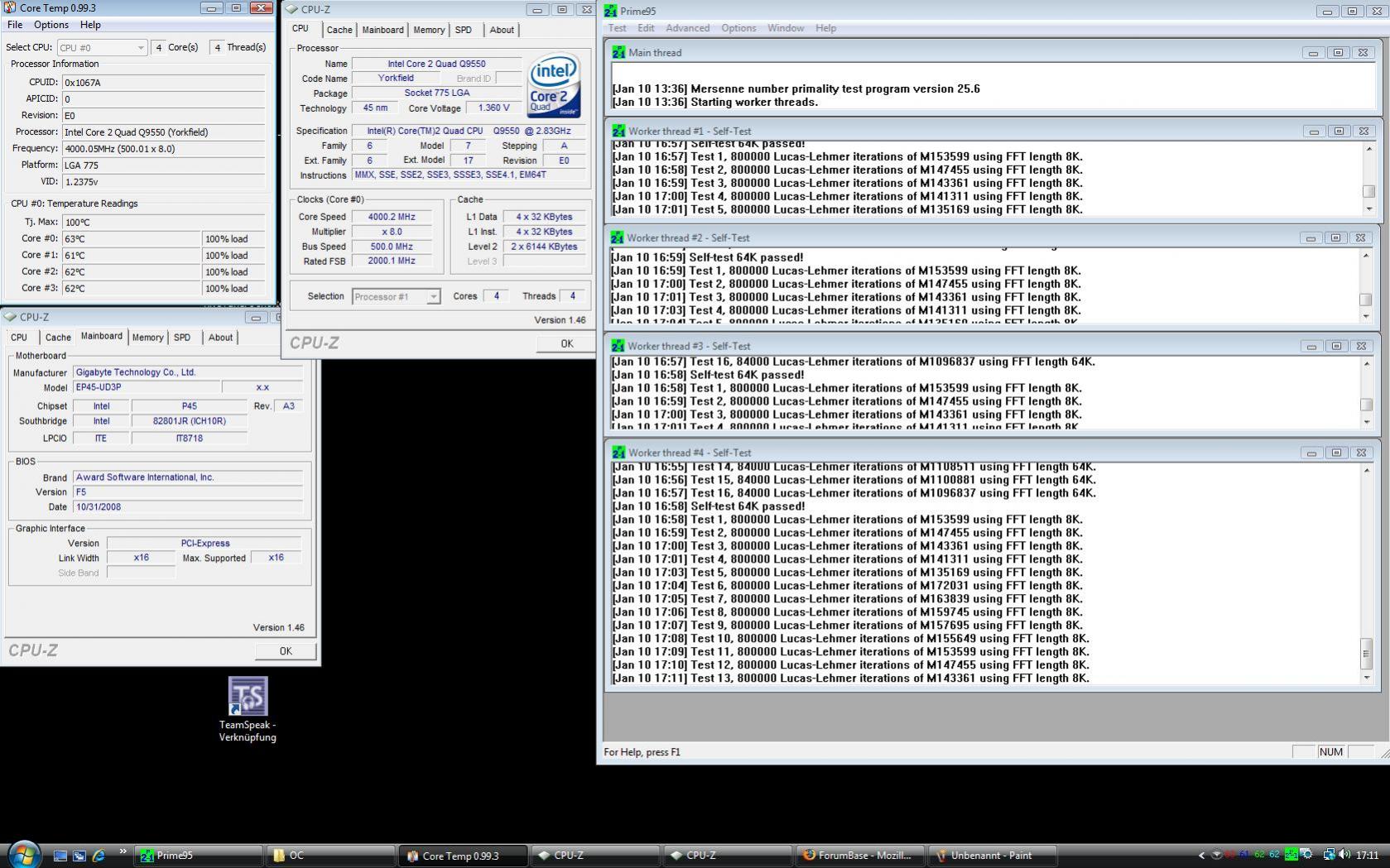Click the motherboard Model field EP45-UD3P
Screen dimensions: 1390x868
point(147,387)
